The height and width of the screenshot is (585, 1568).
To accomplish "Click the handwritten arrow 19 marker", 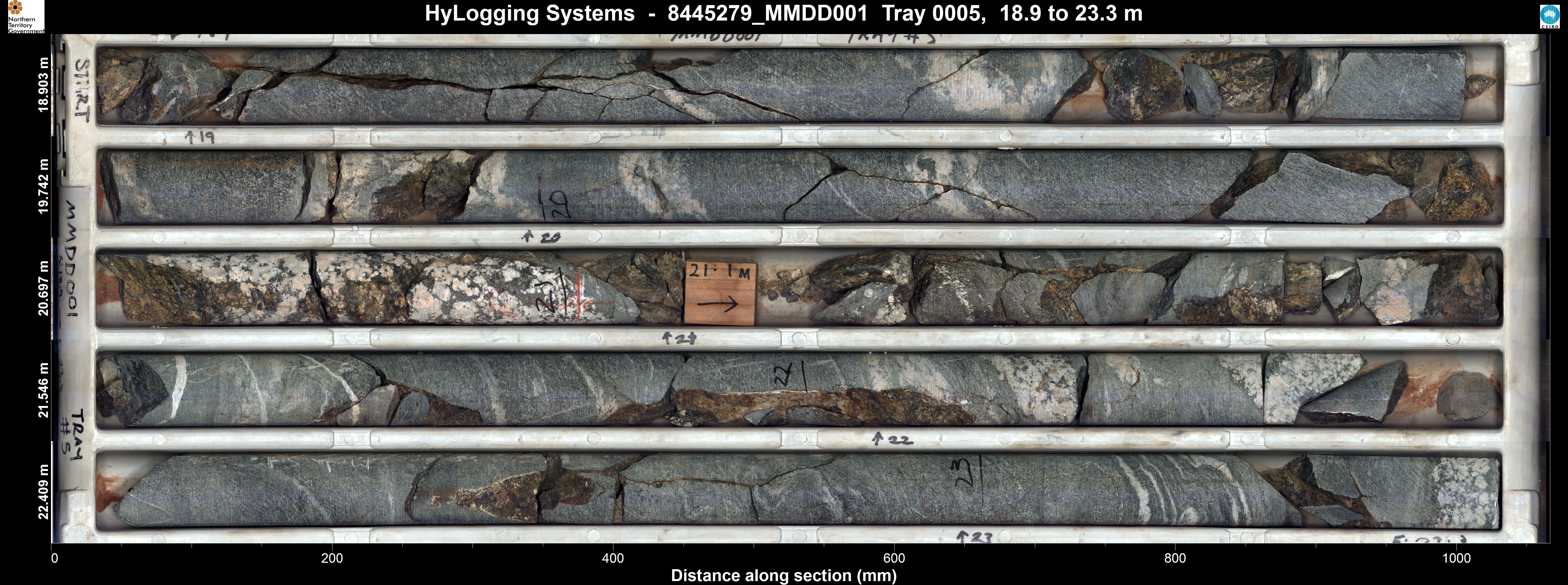I will 200,137.
